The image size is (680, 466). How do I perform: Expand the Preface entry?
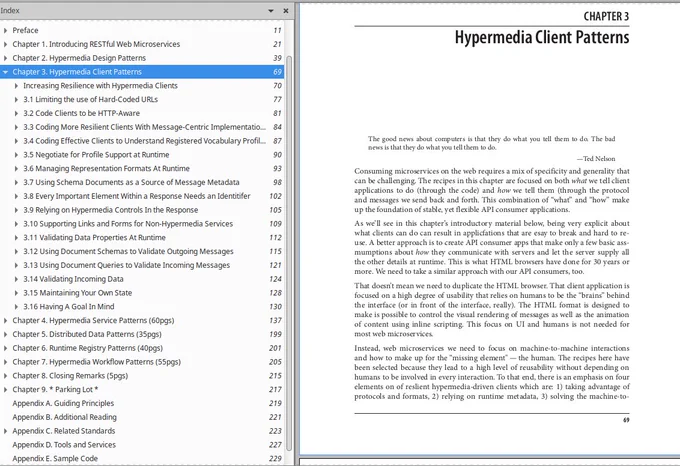(5, 30)
